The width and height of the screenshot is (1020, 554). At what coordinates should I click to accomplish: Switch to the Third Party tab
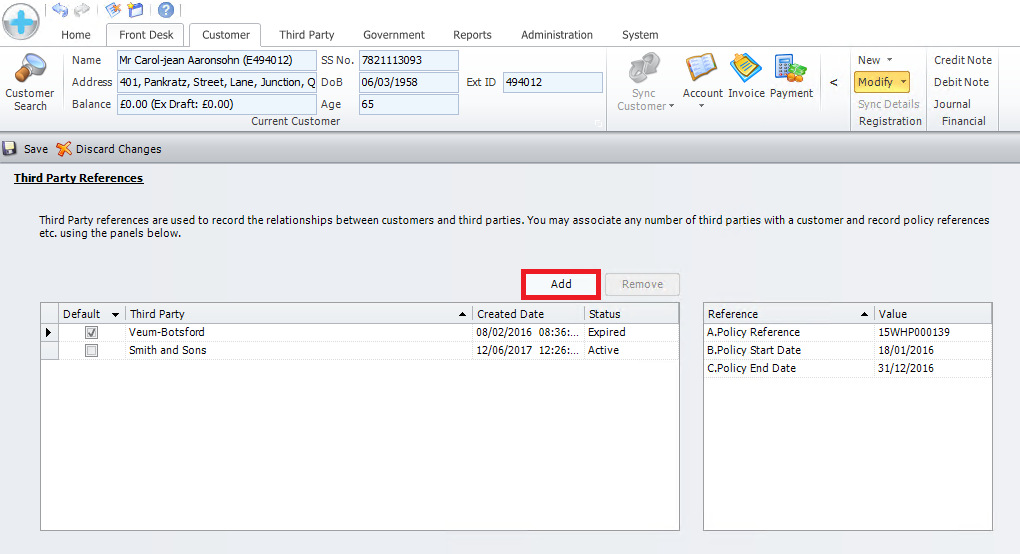coord(307,35)
